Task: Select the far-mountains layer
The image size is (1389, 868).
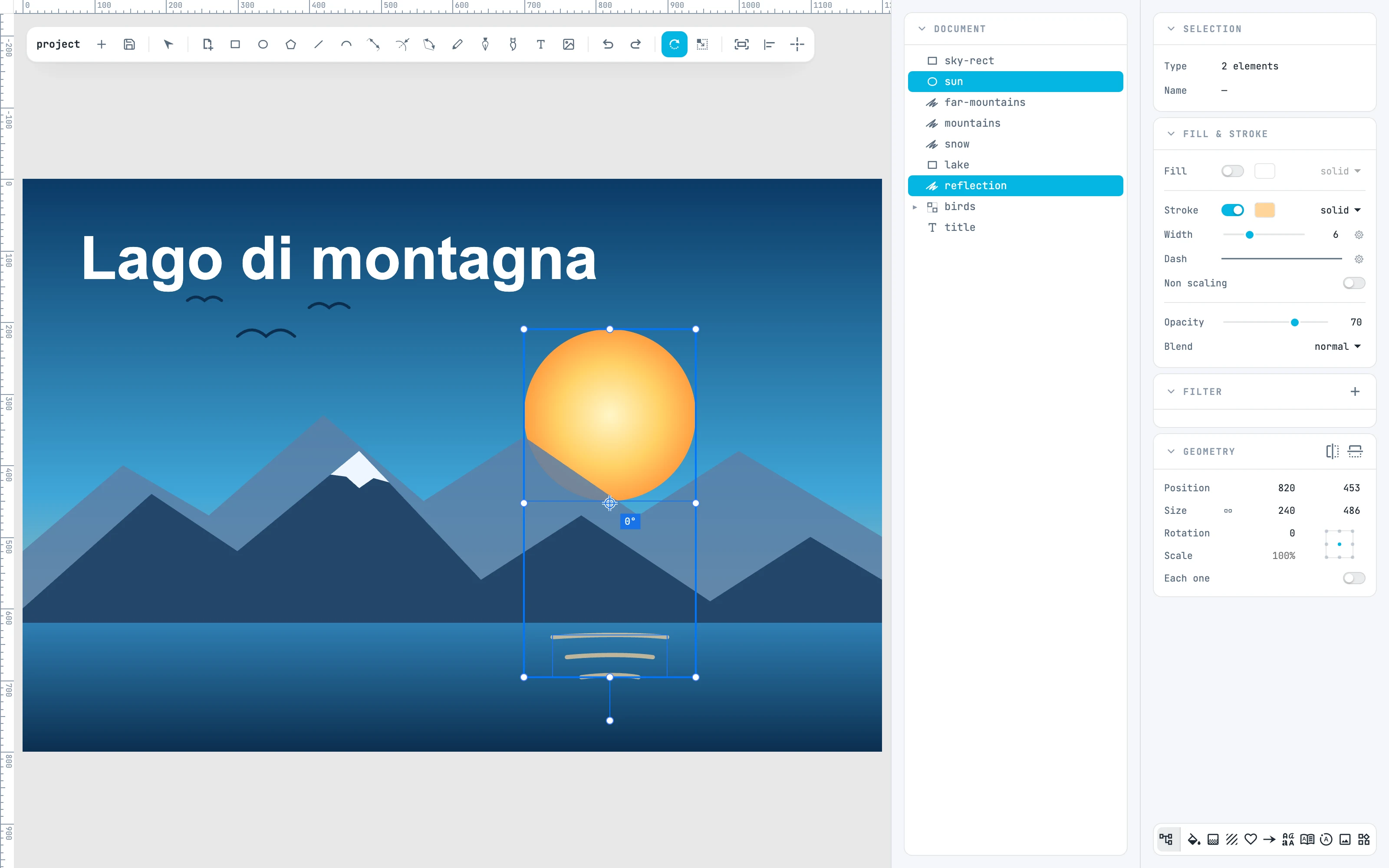Action: [x=1015, y=102]
